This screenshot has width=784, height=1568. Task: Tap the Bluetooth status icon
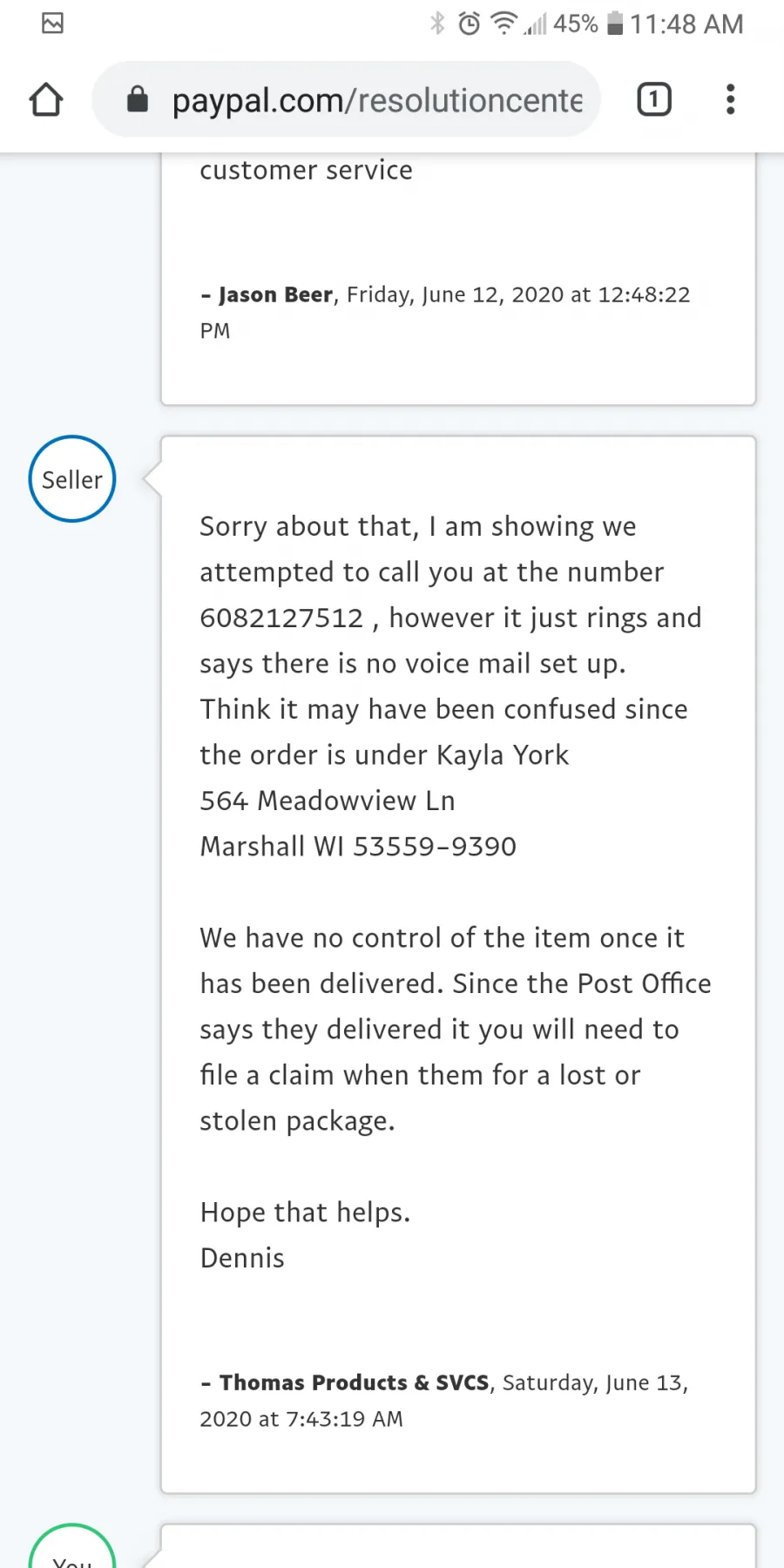pyautogui.click(x=437, y=24)
